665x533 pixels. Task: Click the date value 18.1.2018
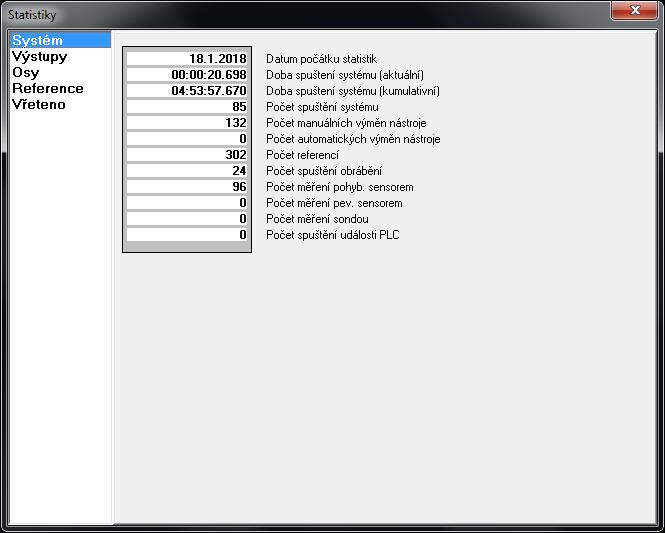tap(187, 59)
